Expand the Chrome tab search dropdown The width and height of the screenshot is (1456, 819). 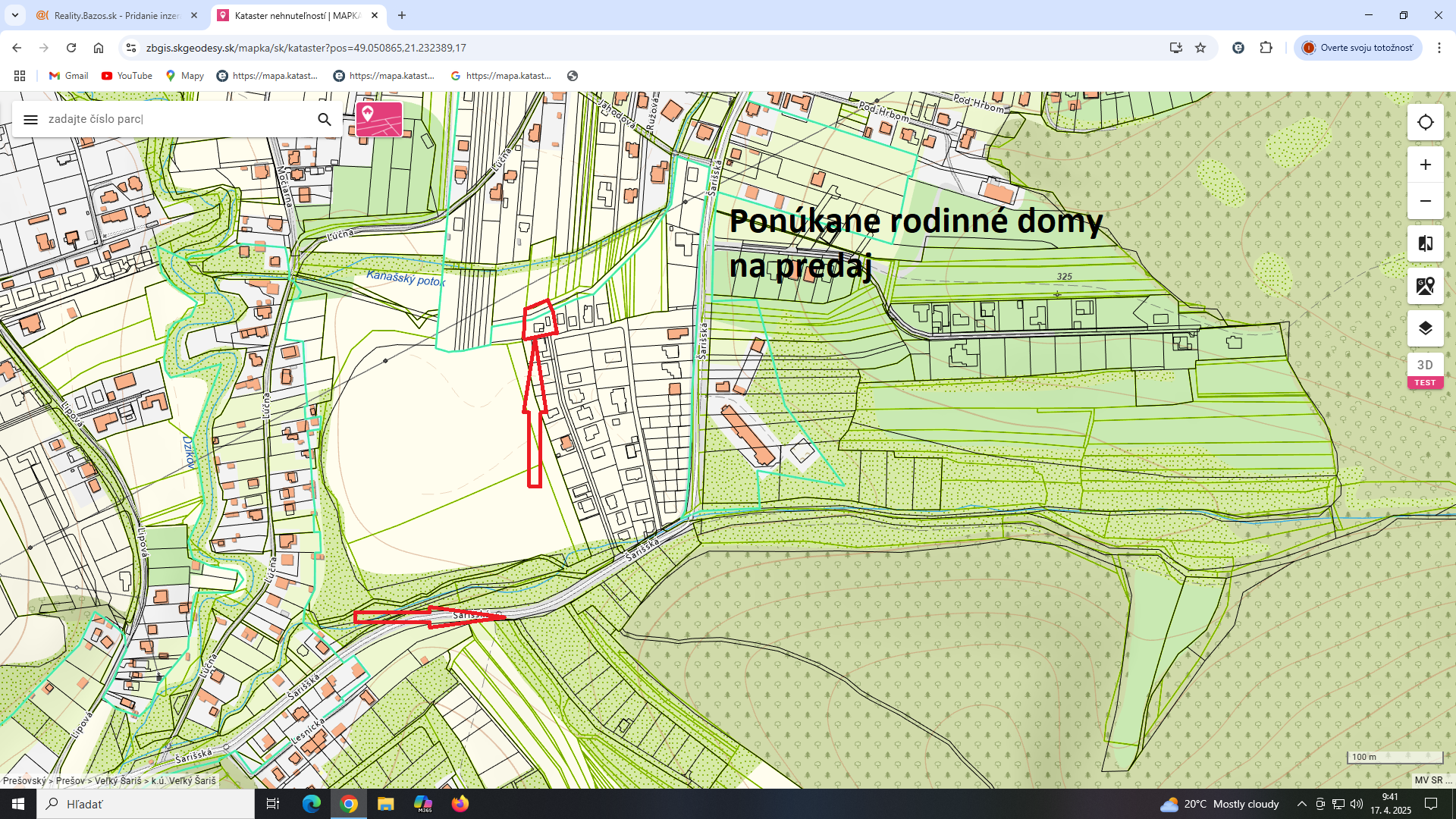pos(15,15)
